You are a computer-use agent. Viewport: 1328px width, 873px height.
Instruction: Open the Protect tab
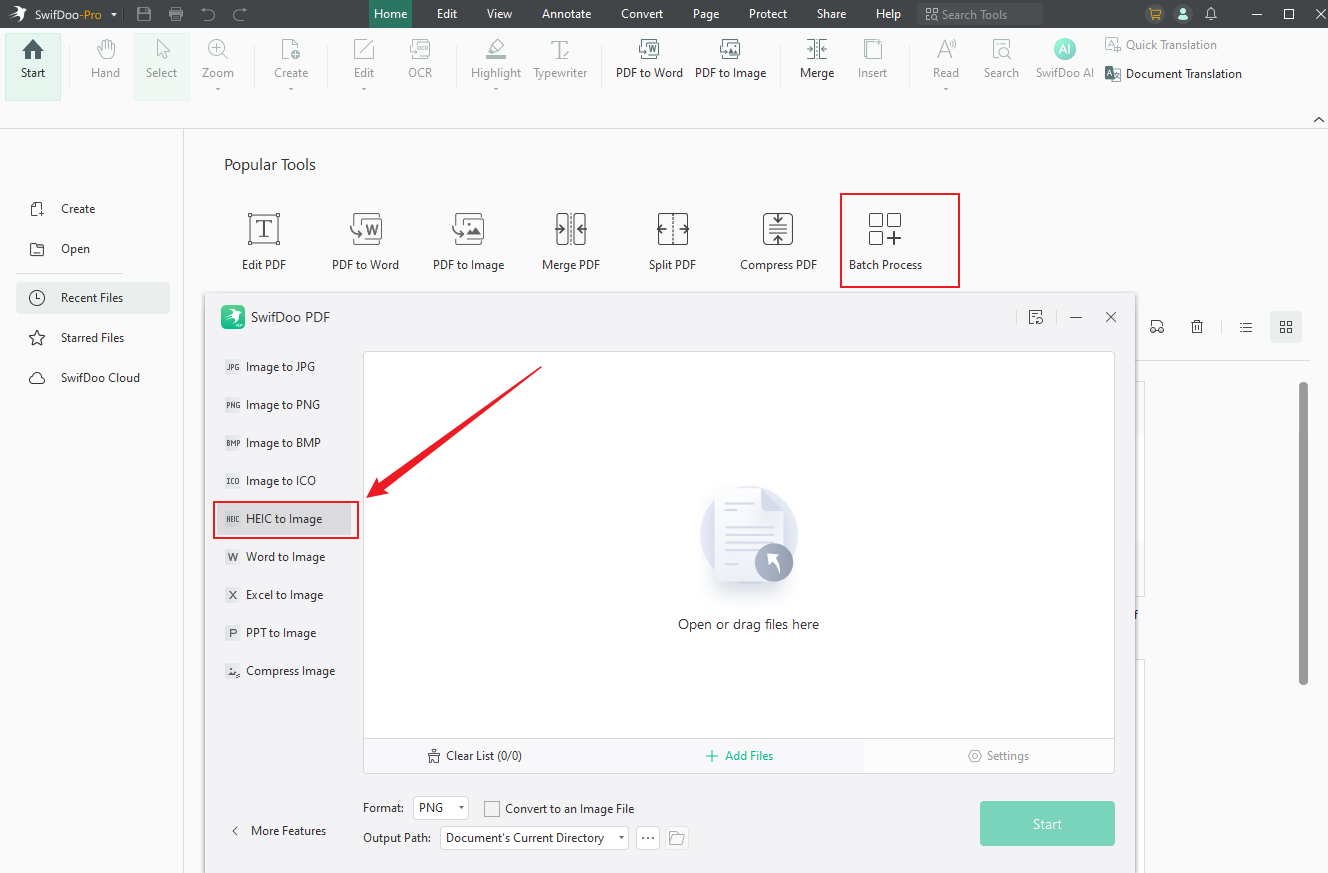(767, 13)
